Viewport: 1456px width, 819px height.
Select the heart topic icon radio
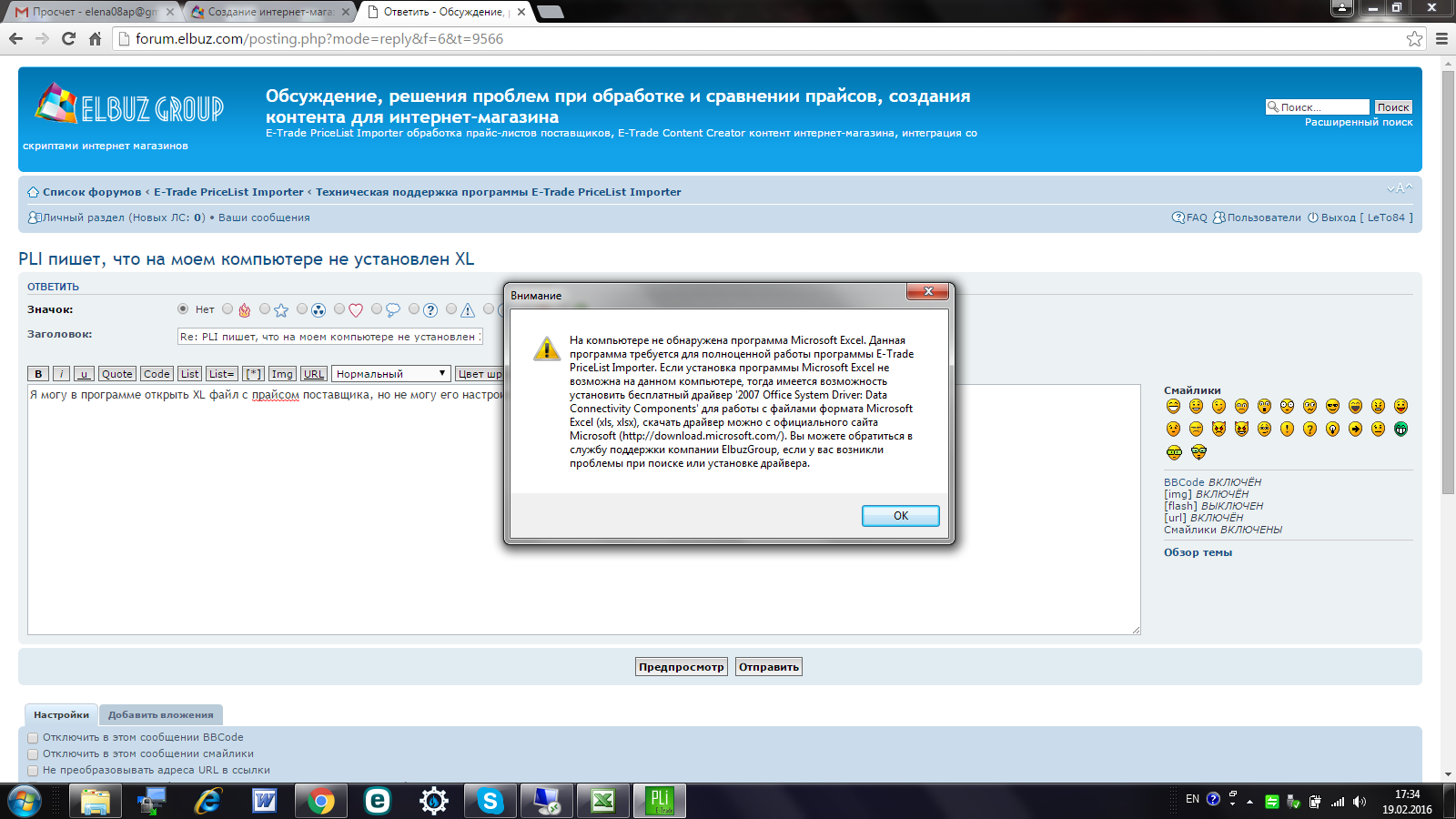[339, 309]
